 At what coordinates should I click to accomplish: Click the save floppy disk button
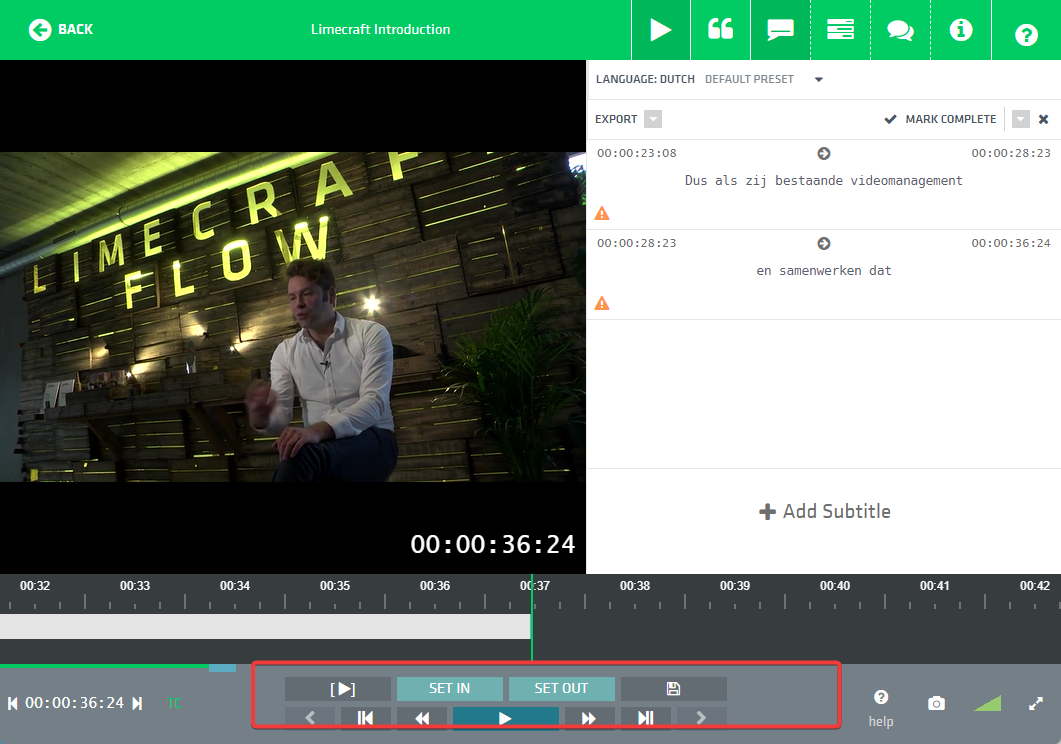(x=673, y=689)
